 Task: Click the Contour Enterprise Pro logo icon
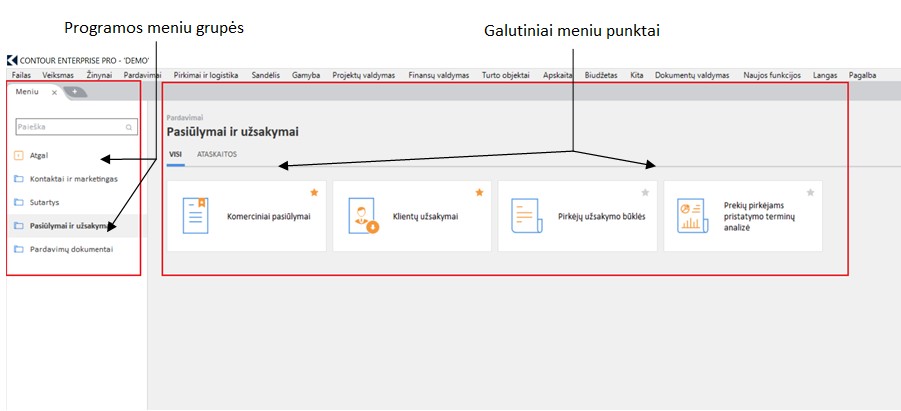pyautogui.click(x=12, y=60)
